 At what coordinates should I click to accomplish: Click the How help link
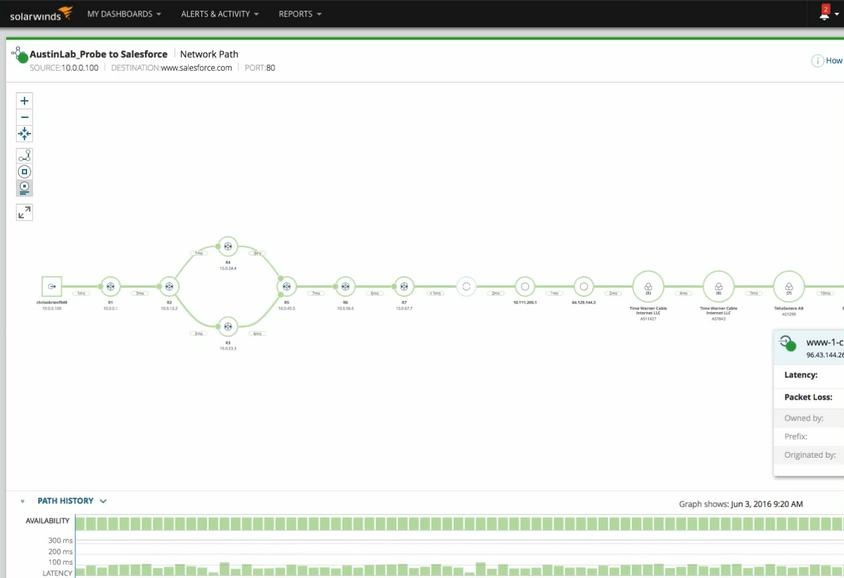click(834, 61)
